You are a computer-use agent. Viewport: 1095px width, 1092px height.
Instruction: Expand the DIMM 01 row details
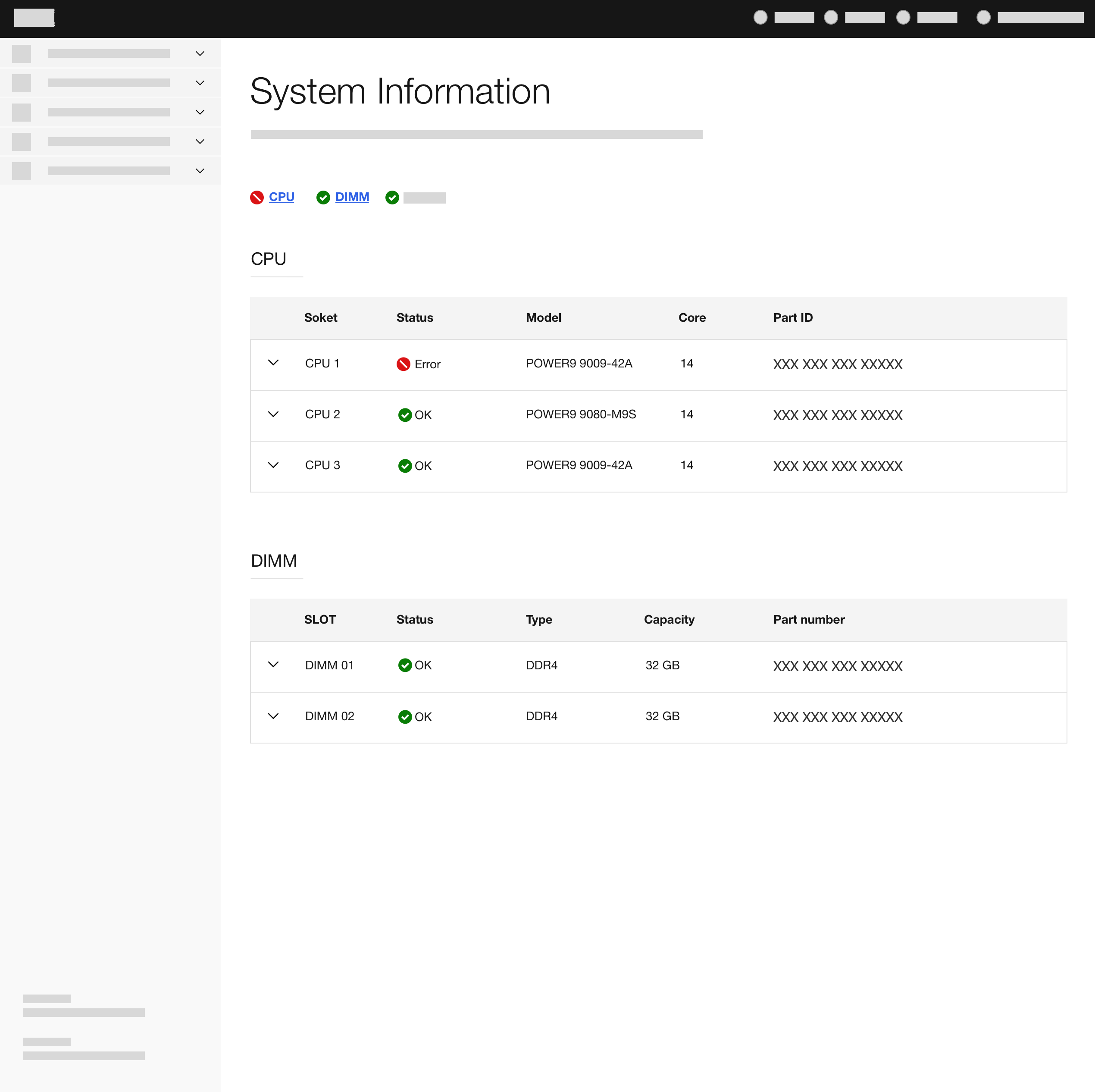pos(274,665)
